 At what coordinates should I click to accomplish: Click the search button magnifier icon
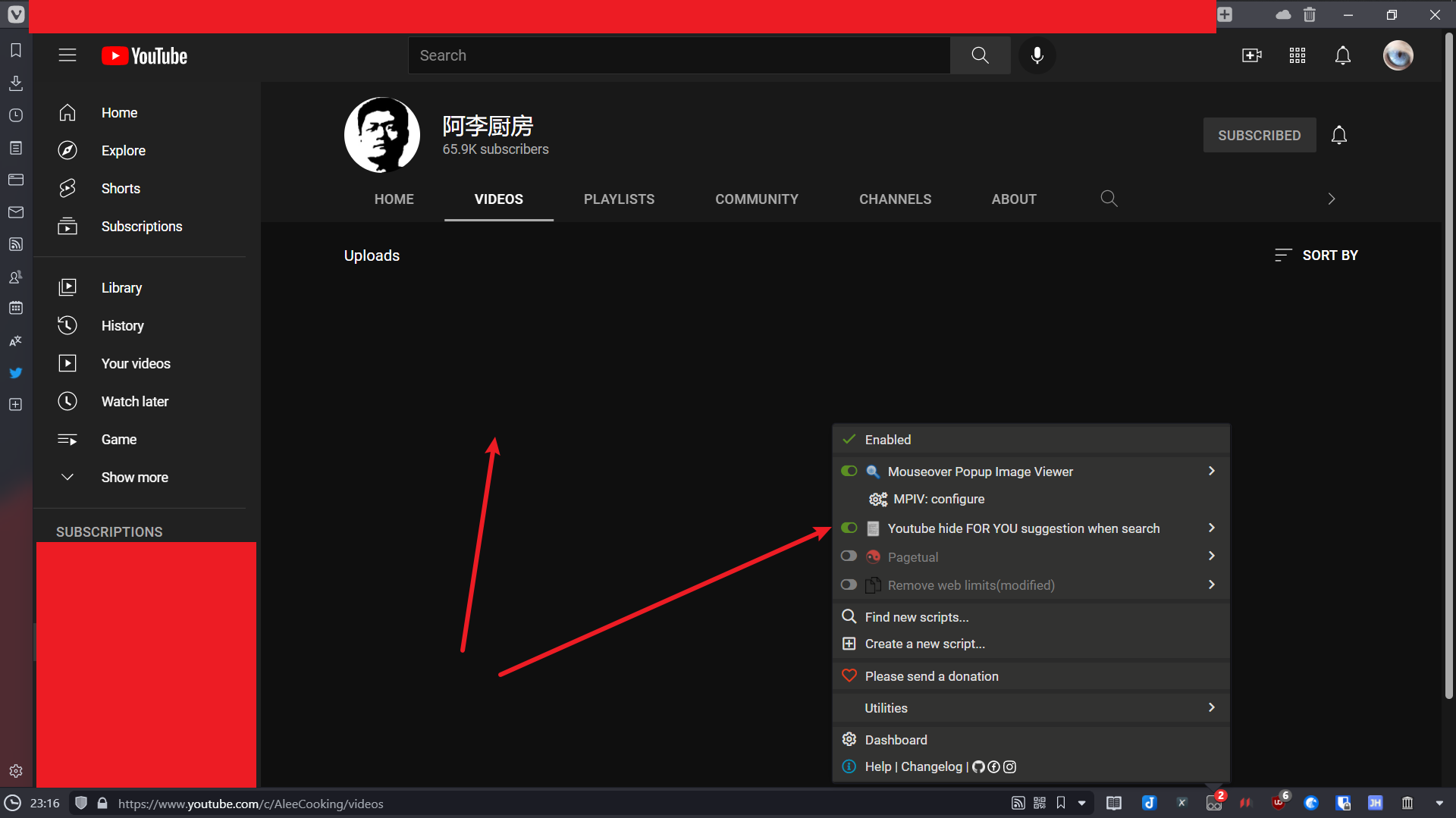(x=980, y=55)
